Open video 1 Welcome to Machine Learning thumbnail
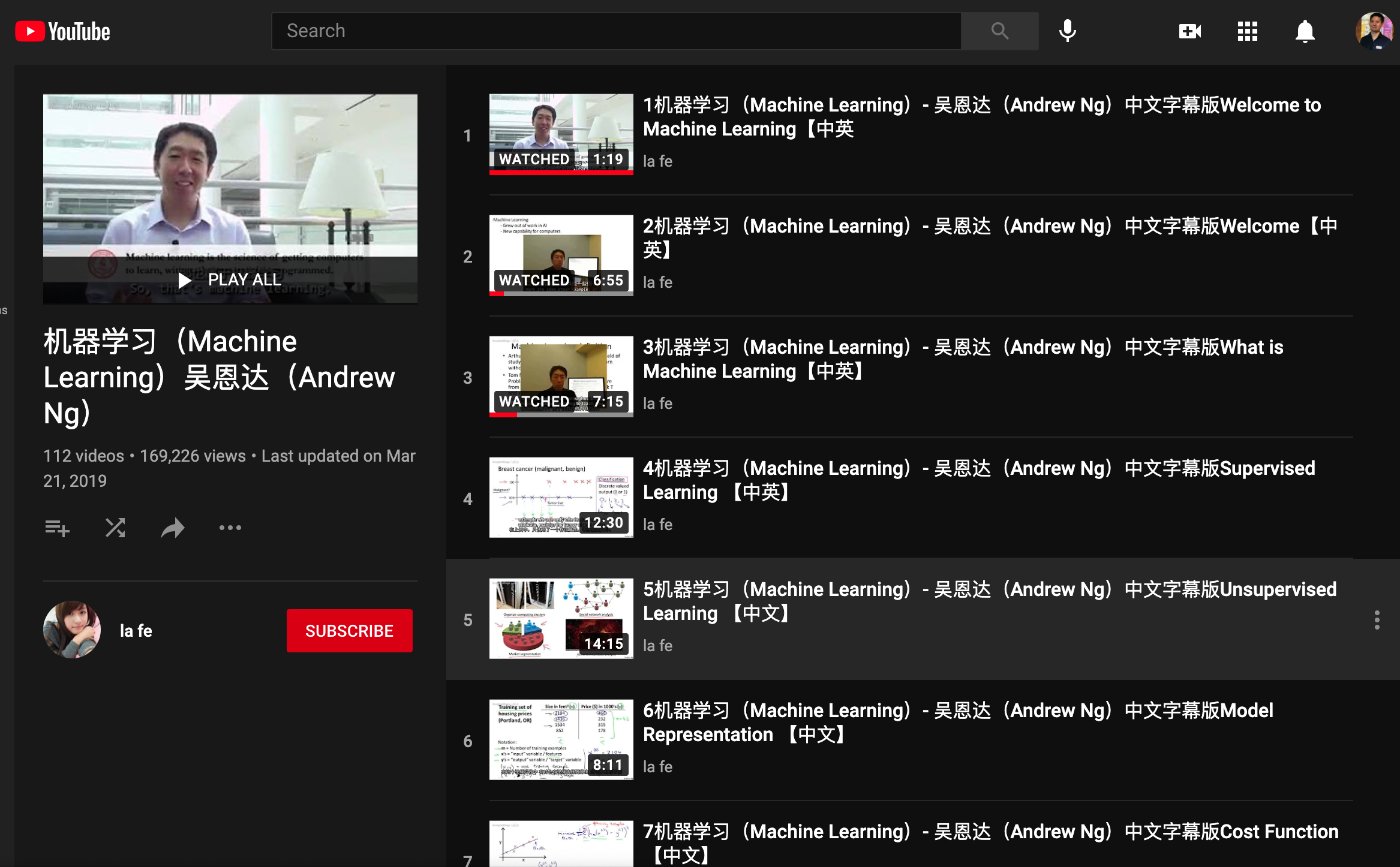This screenshot has width=1400, height=867. click(561, 134)
